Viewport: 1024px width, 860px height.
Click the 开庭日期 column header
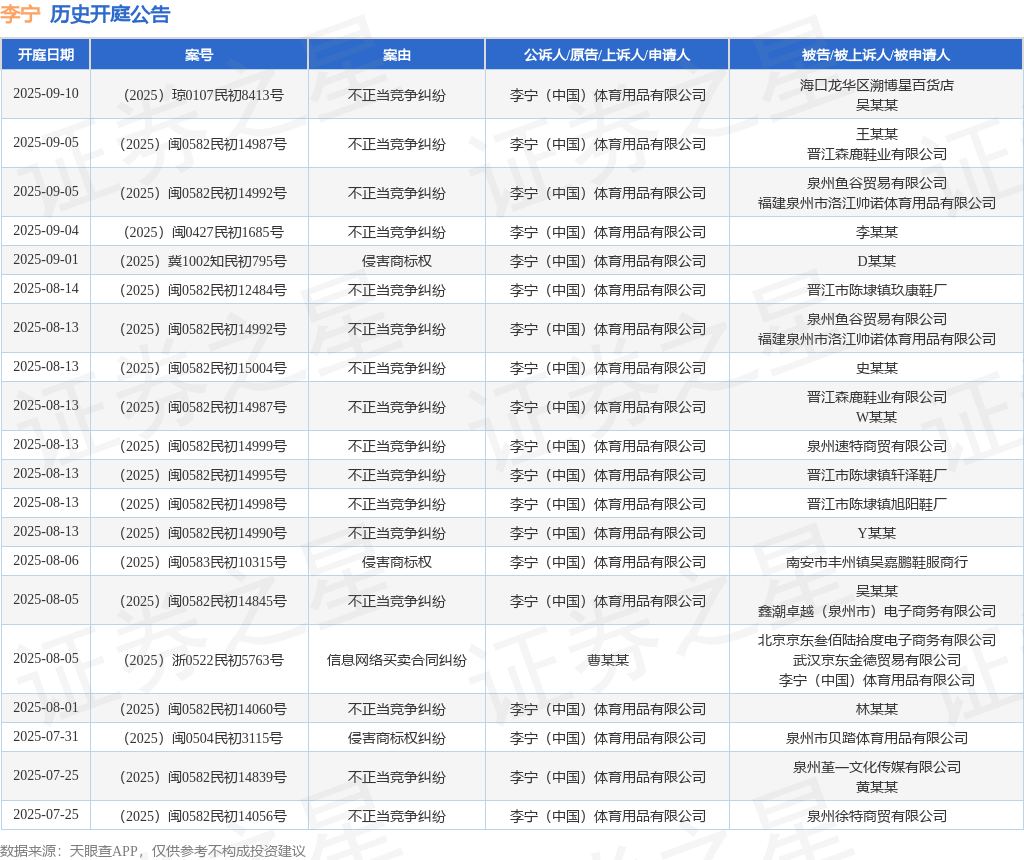pyautogui.click(x=46, y=55)
